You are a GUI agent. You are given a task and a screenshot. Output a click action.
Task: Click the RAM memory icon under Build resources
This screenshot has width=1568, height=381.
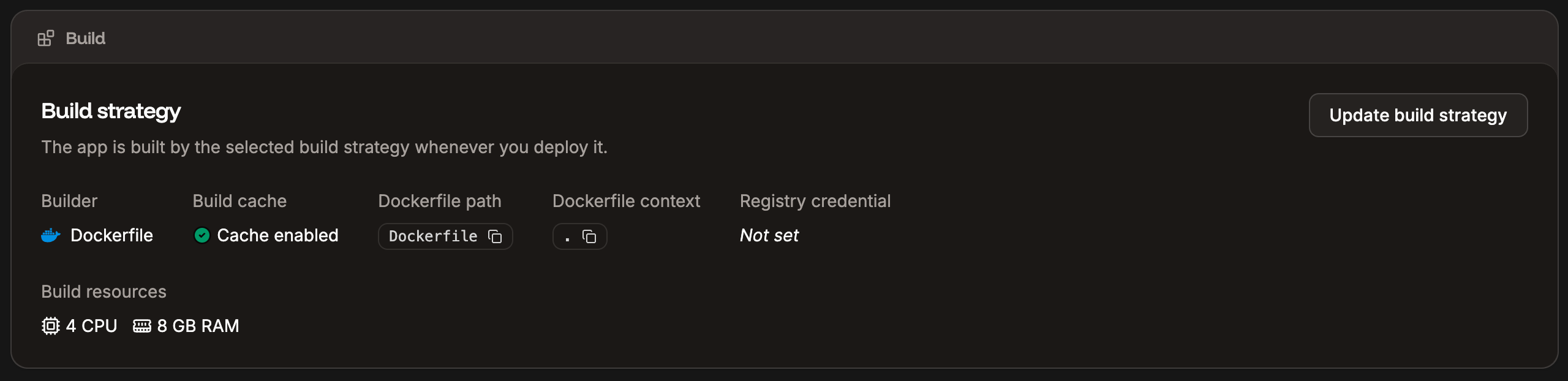(143, 325)
